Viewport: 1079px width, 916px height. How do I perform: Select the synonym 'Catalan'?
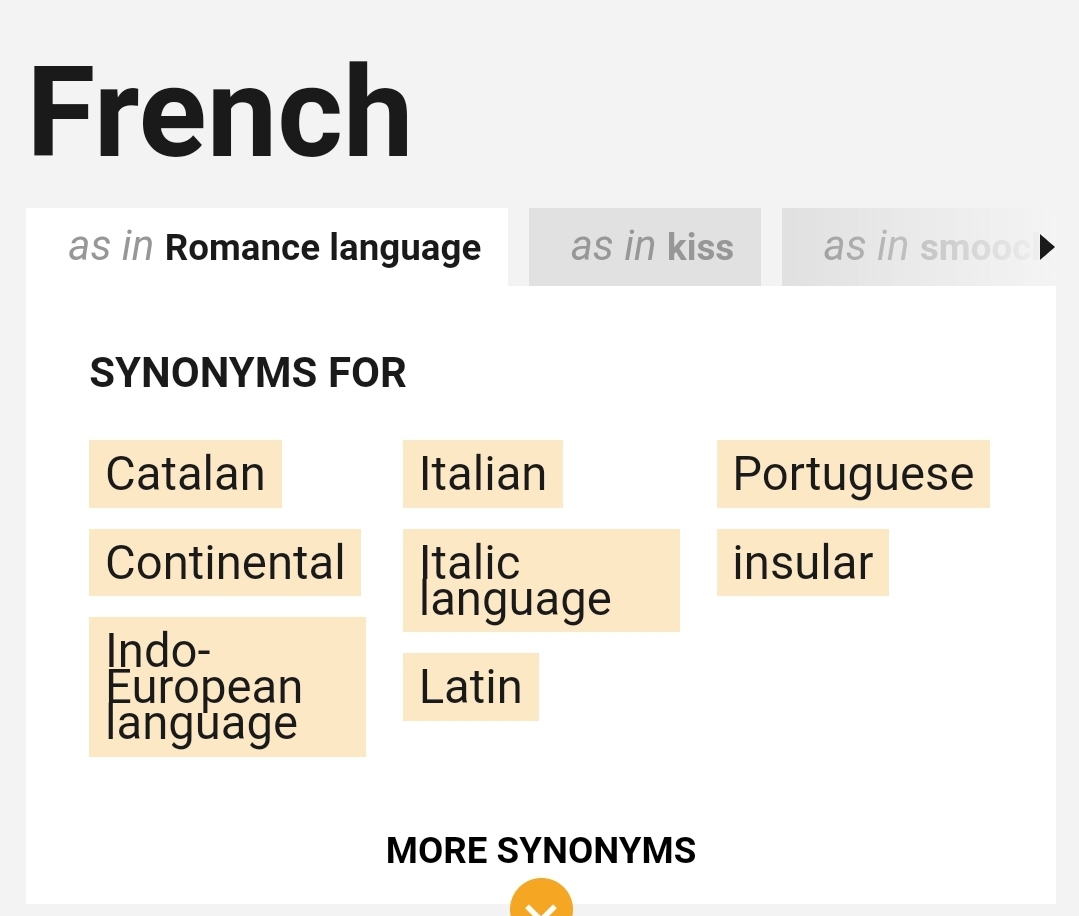click(185, 473)
